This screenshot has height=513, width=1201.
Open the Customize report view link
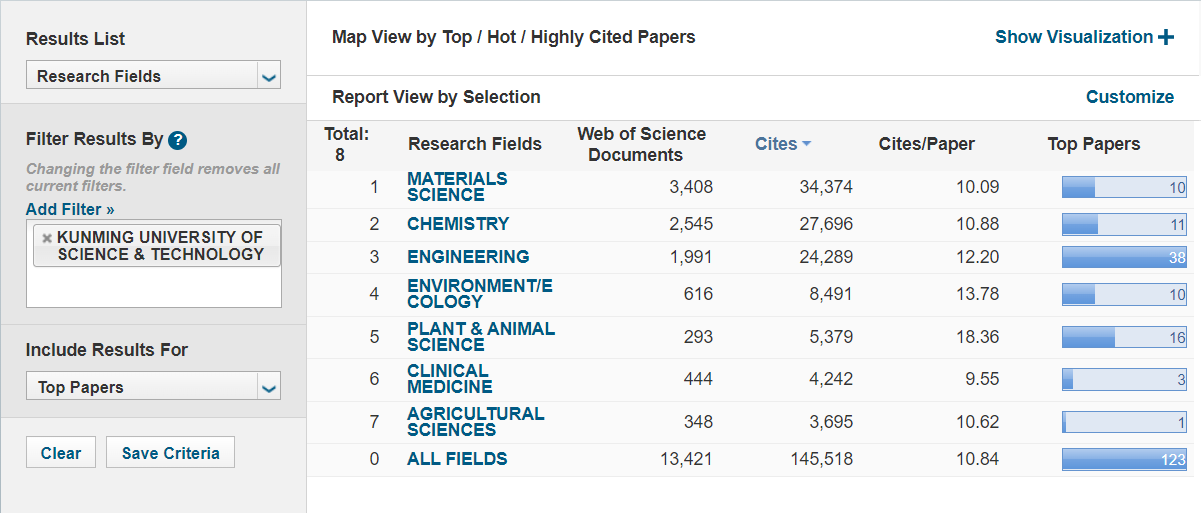(x=1130, y=97)
